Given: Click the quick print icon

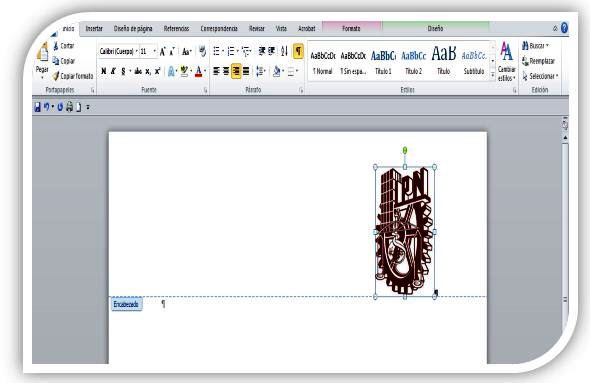Looking at the screenshot, I should pyautogui.click(x=70, y=107).
